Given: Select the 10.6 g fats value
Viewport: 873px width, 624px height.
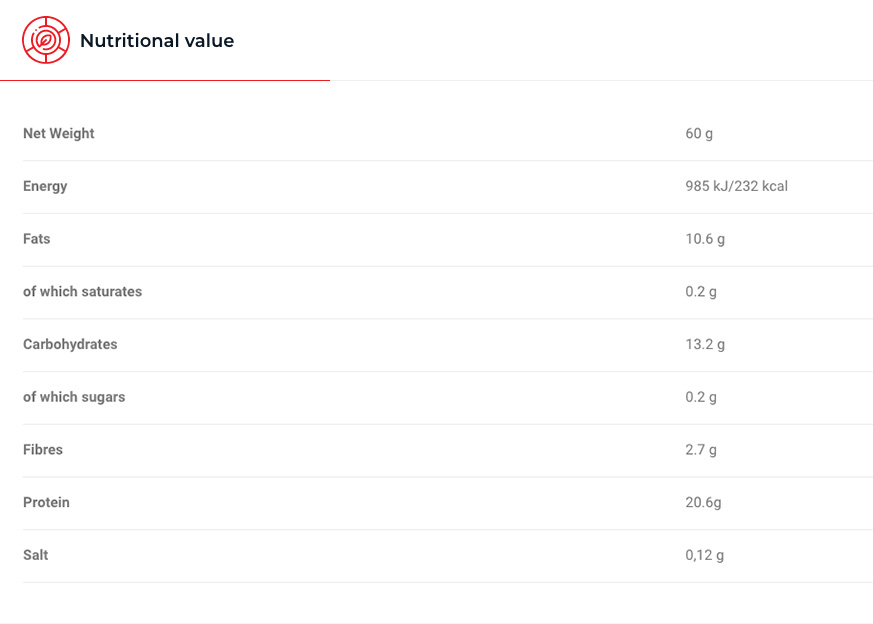Looking at the screenshot, I should pyautogui.click(x=705, y=239).
